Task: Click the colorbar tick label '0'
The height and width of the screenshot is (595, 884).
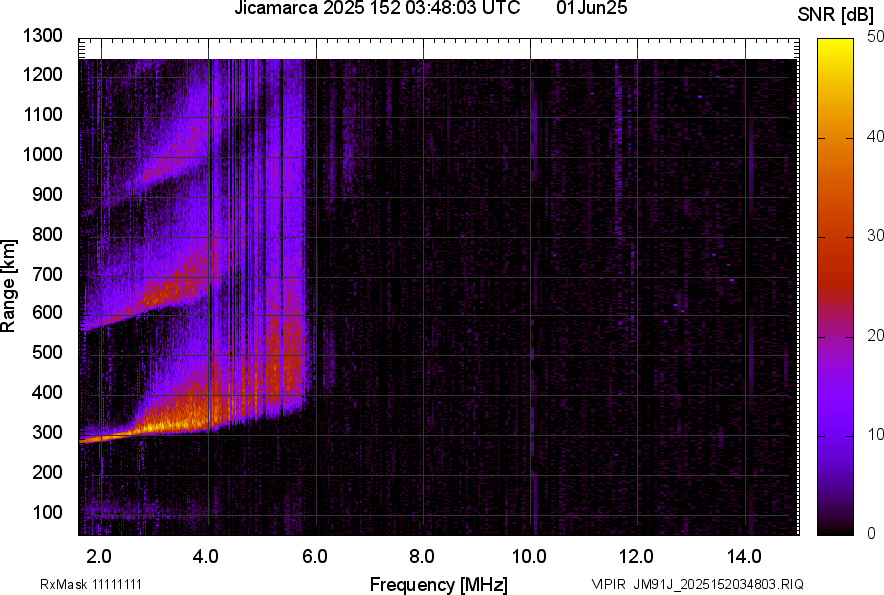Action: pos(872,533)
